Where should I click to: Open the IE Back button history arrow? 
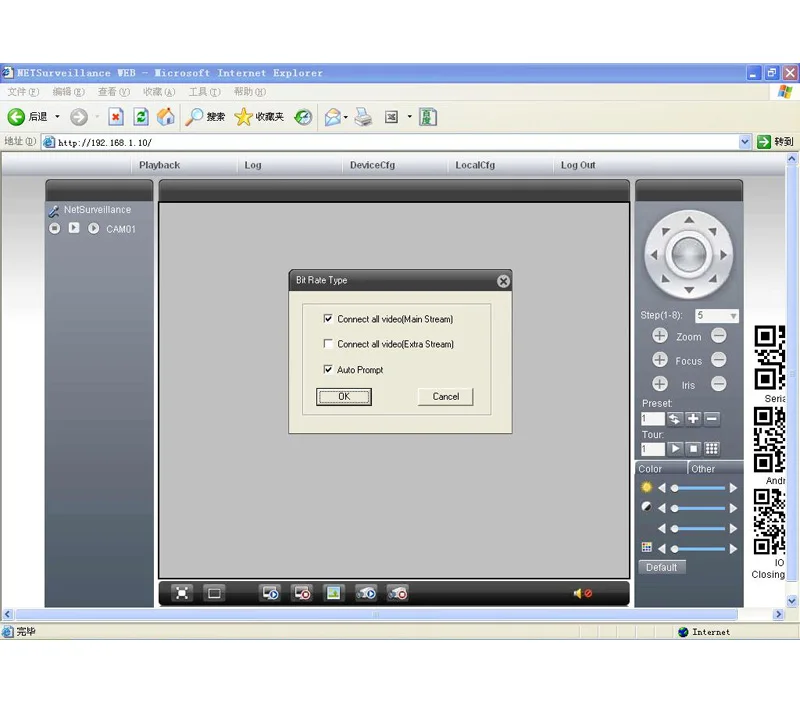57,117
